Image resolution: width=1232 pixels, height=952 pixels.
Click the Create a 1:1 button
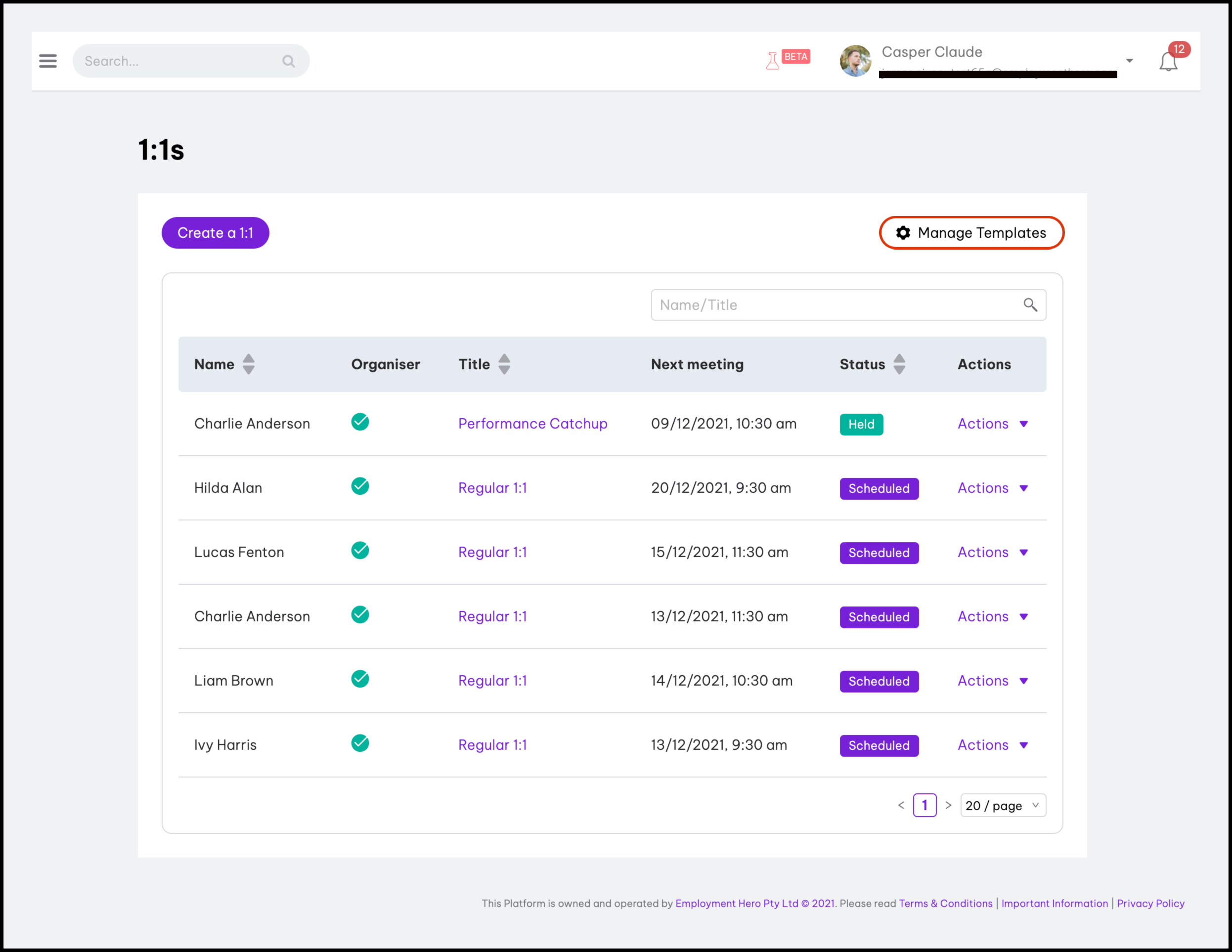215,233
